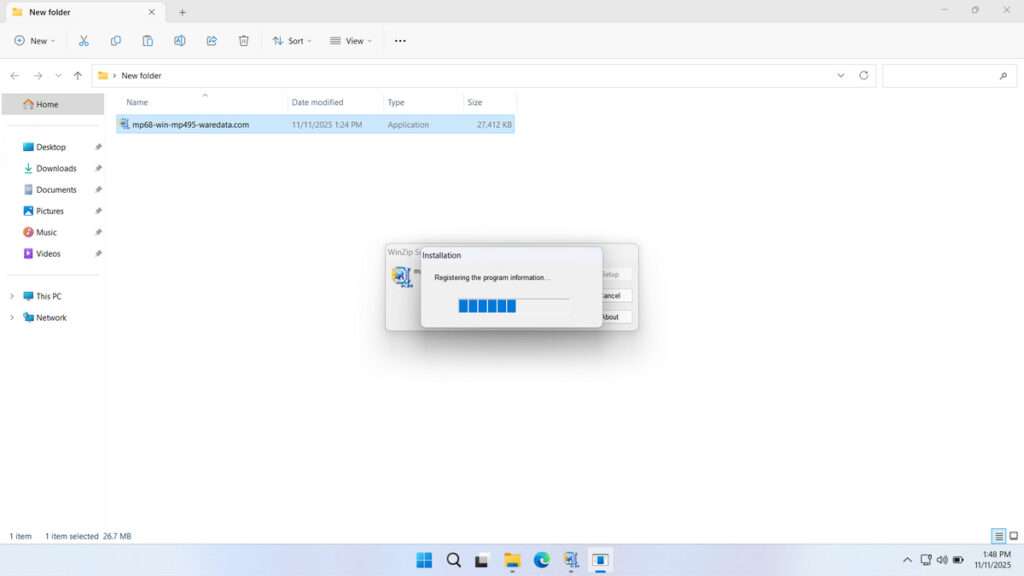
Task: Open Search from the taskbar
Action: click(x=453, y=560)
